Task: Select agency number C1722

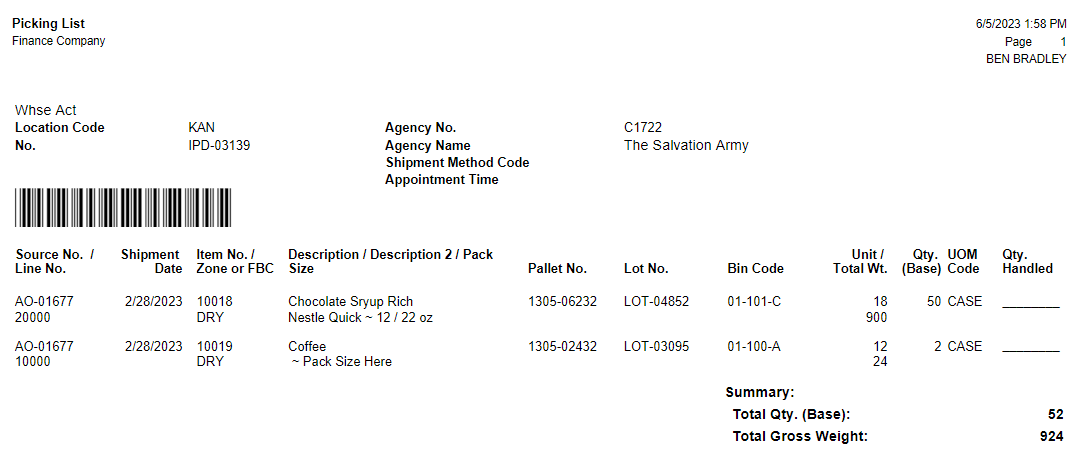Action: pyautogui.click(x=643, y=127)
